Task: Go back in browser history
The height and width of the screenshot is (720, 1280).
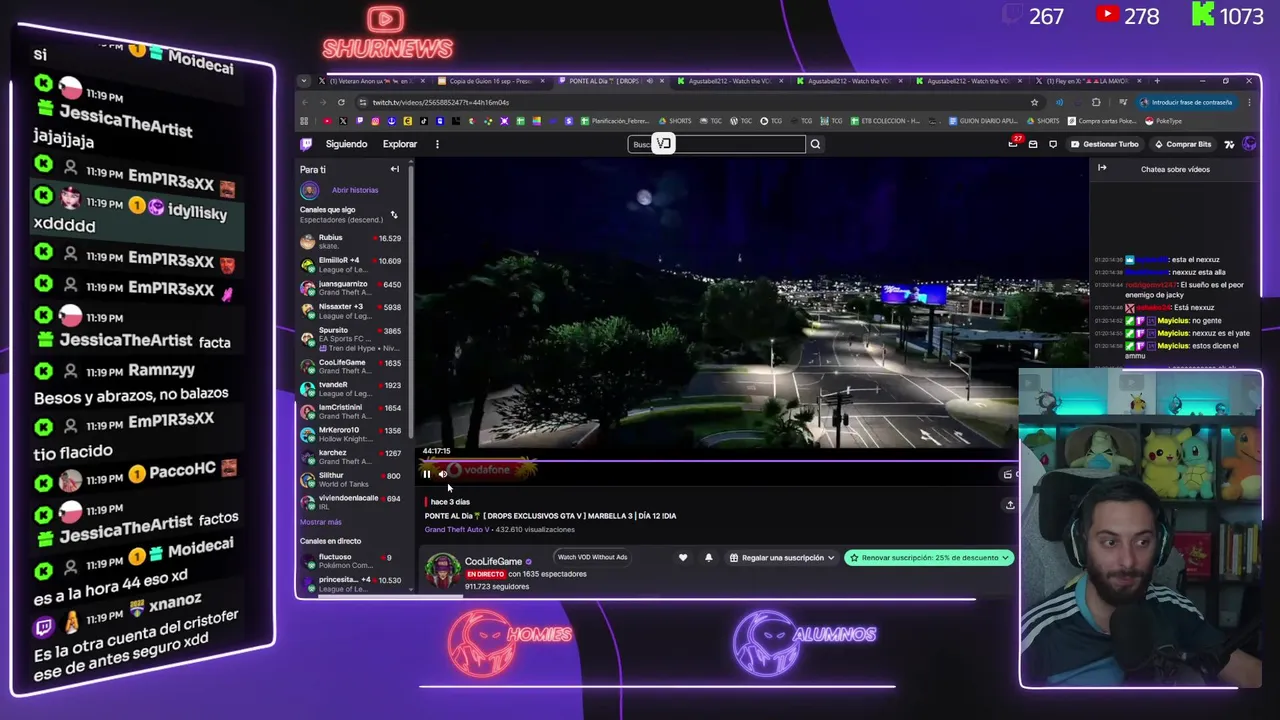Action: point(306,102)
